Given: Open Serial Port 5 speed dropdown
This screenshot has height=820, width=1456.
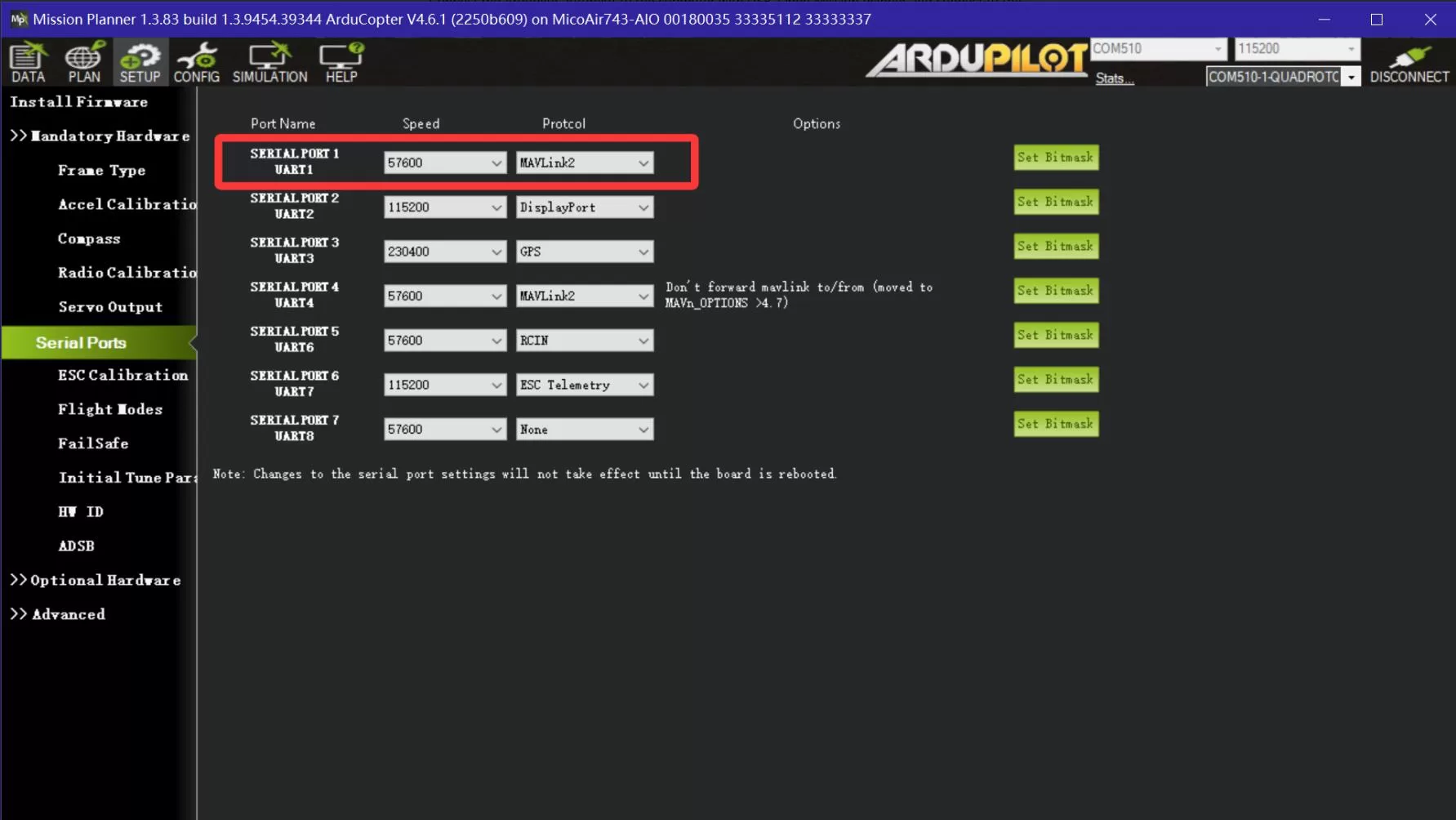Looking at the screenshot, I should 444,341.
